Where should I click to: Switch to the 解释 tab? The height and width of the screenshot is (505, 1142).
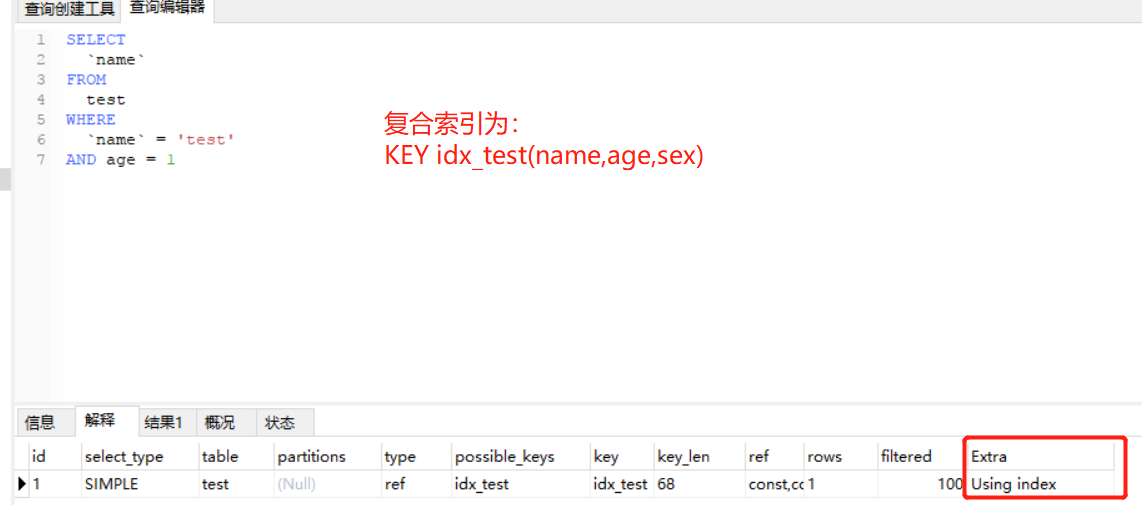click(100, 421)
